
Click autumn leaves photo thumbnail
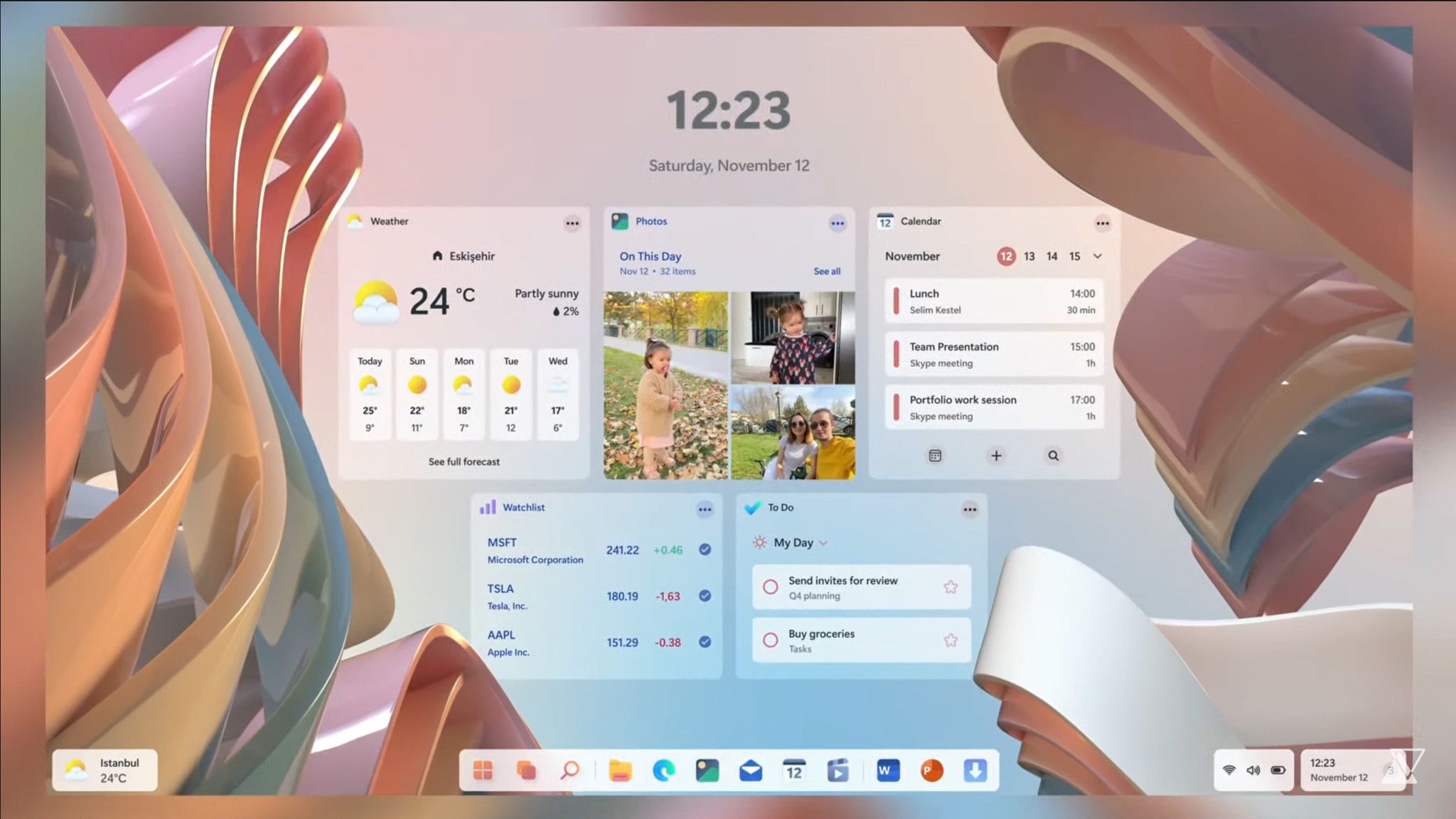[x=666, y=385]
